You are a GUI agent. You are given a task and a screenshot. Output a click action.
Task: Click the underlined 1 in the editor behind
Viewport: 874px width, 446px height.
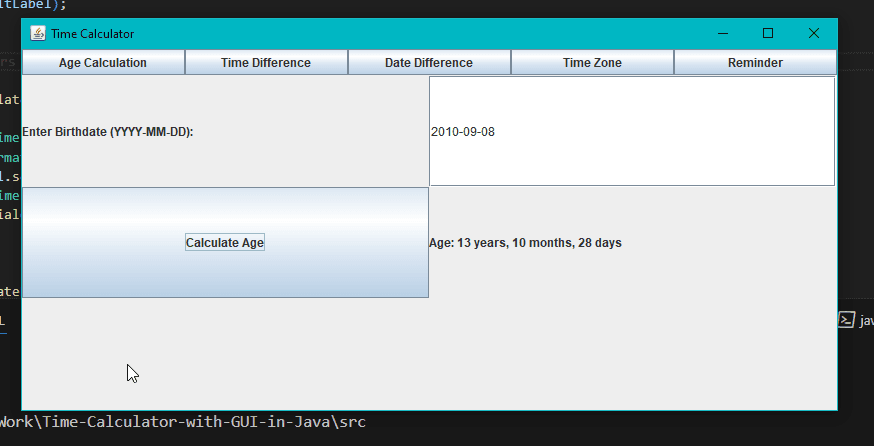[x=3, y=321]
